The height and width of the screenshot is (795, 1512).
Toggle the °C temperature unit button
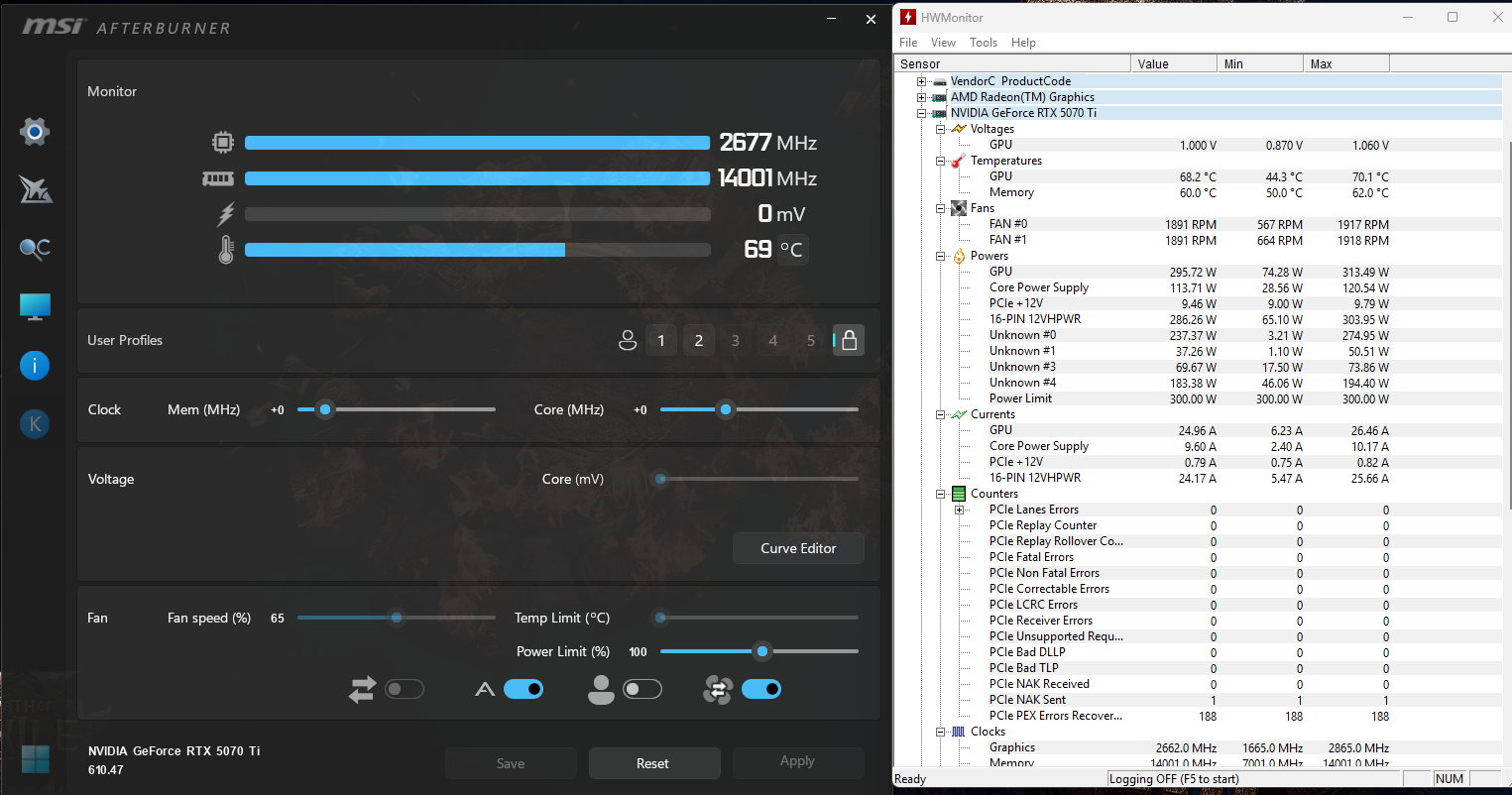click(x=791, y=250)
